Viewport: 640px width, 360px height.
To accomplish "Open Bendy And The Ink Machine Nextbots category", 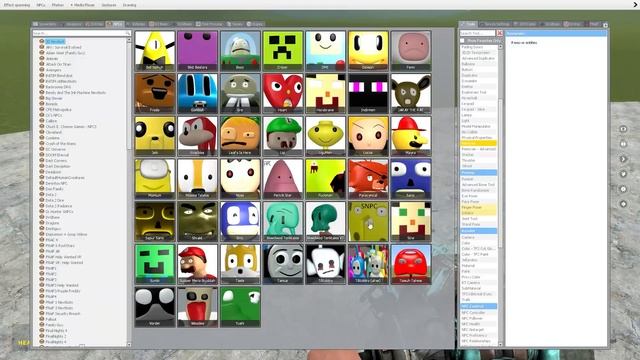I will (x=76, y=93).
